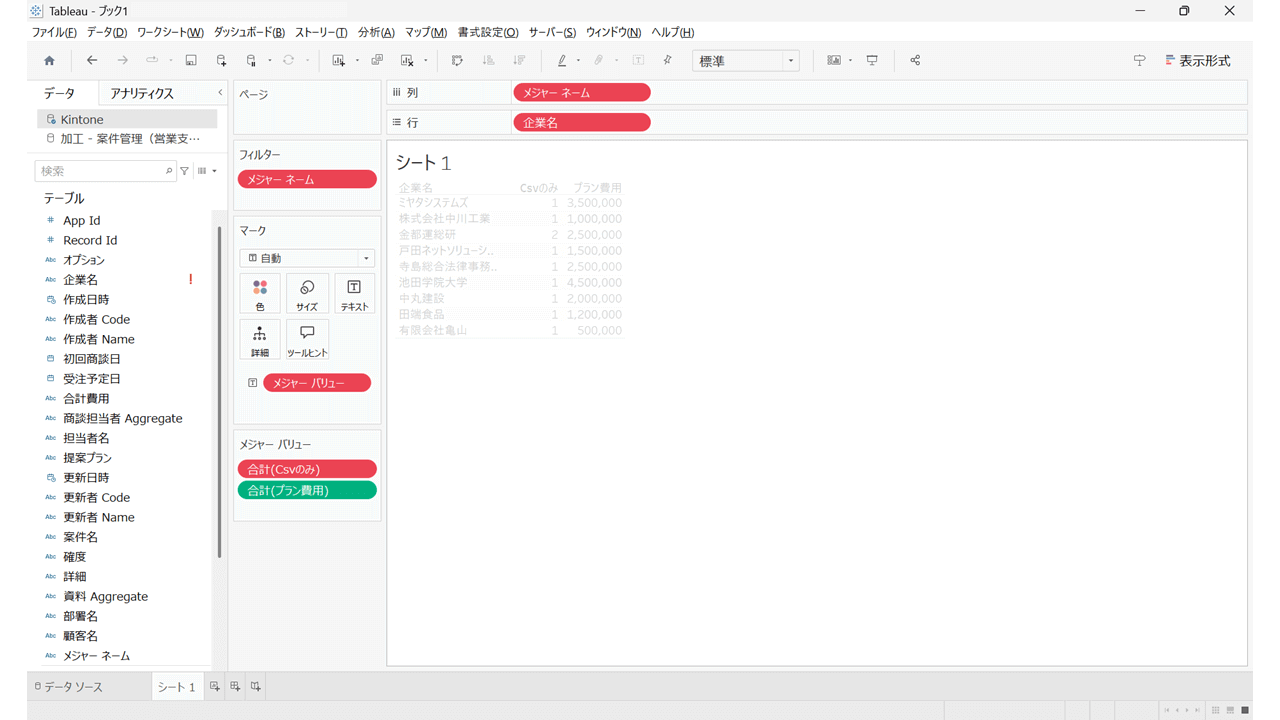Open the Clear sheet dropdown arrow
1280x720 pixels.
tap(425, 61)
